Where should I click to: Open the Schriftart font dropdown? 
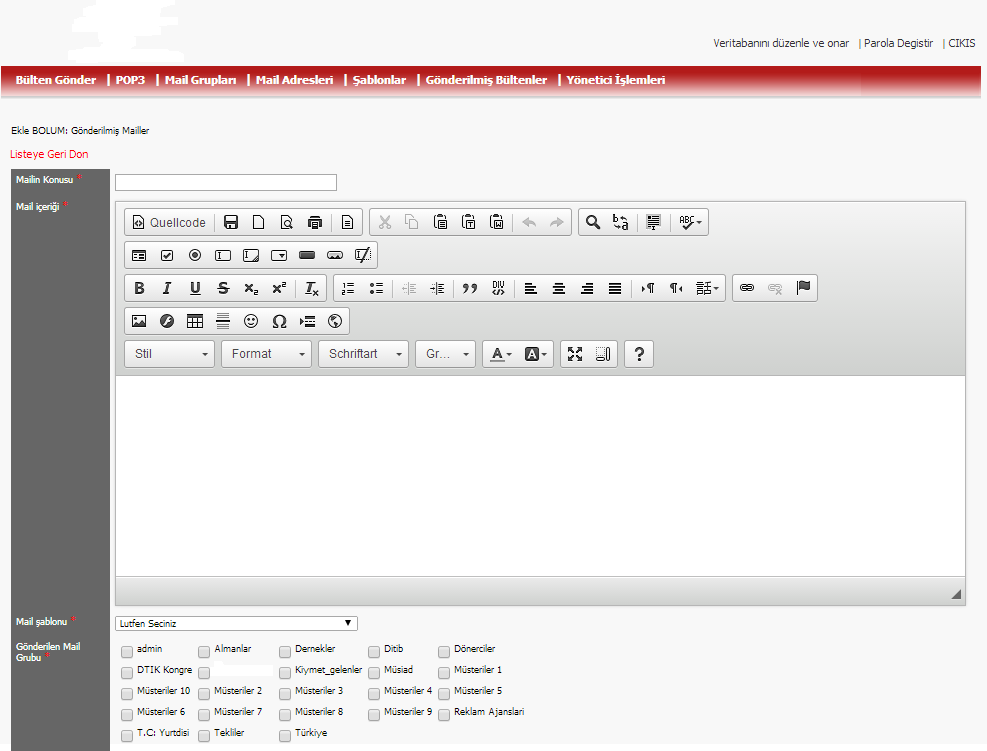pos(364,354)
